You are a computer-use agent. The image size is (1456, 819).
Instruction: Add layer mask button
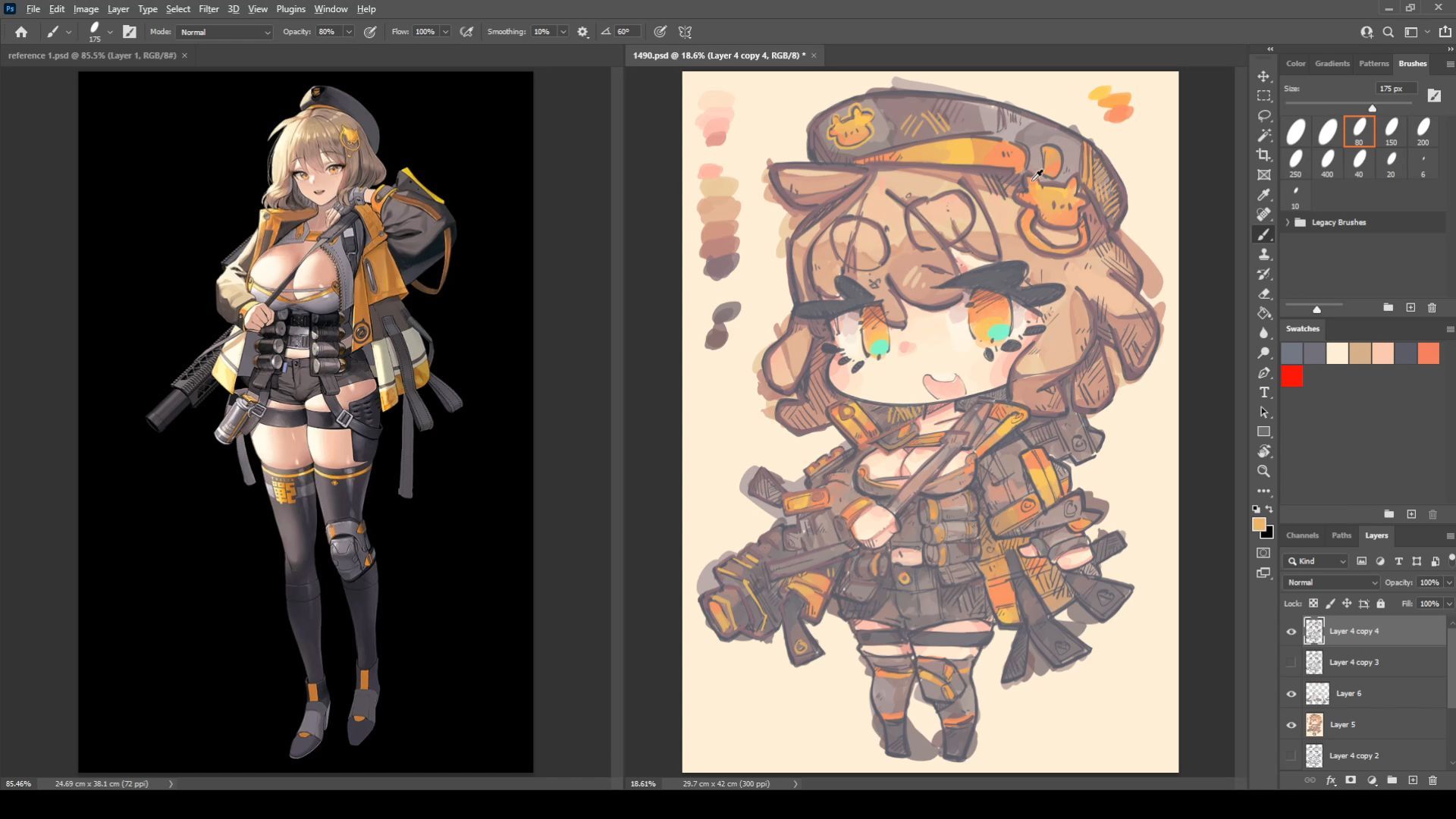tap(1351, 780)
